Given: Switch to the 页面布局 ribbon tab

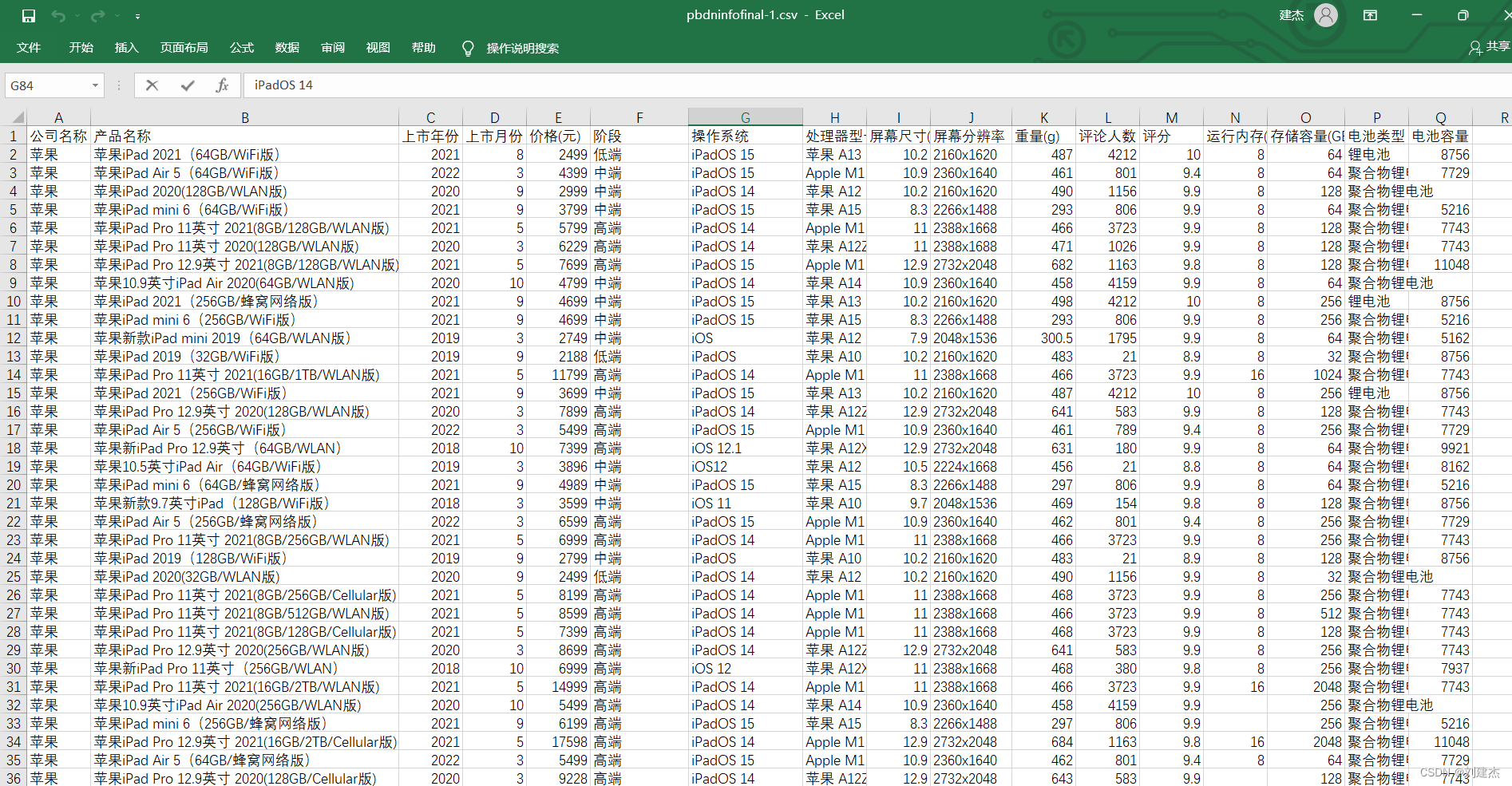Looking at the screenshot, I should coord(184,48).
